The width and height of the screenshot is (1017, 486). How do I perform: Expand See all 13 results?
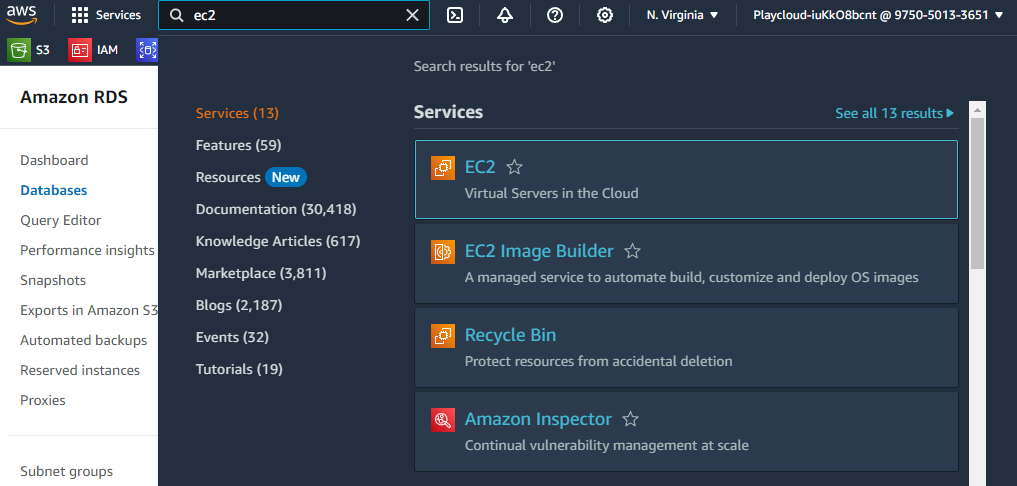(894, 113)
